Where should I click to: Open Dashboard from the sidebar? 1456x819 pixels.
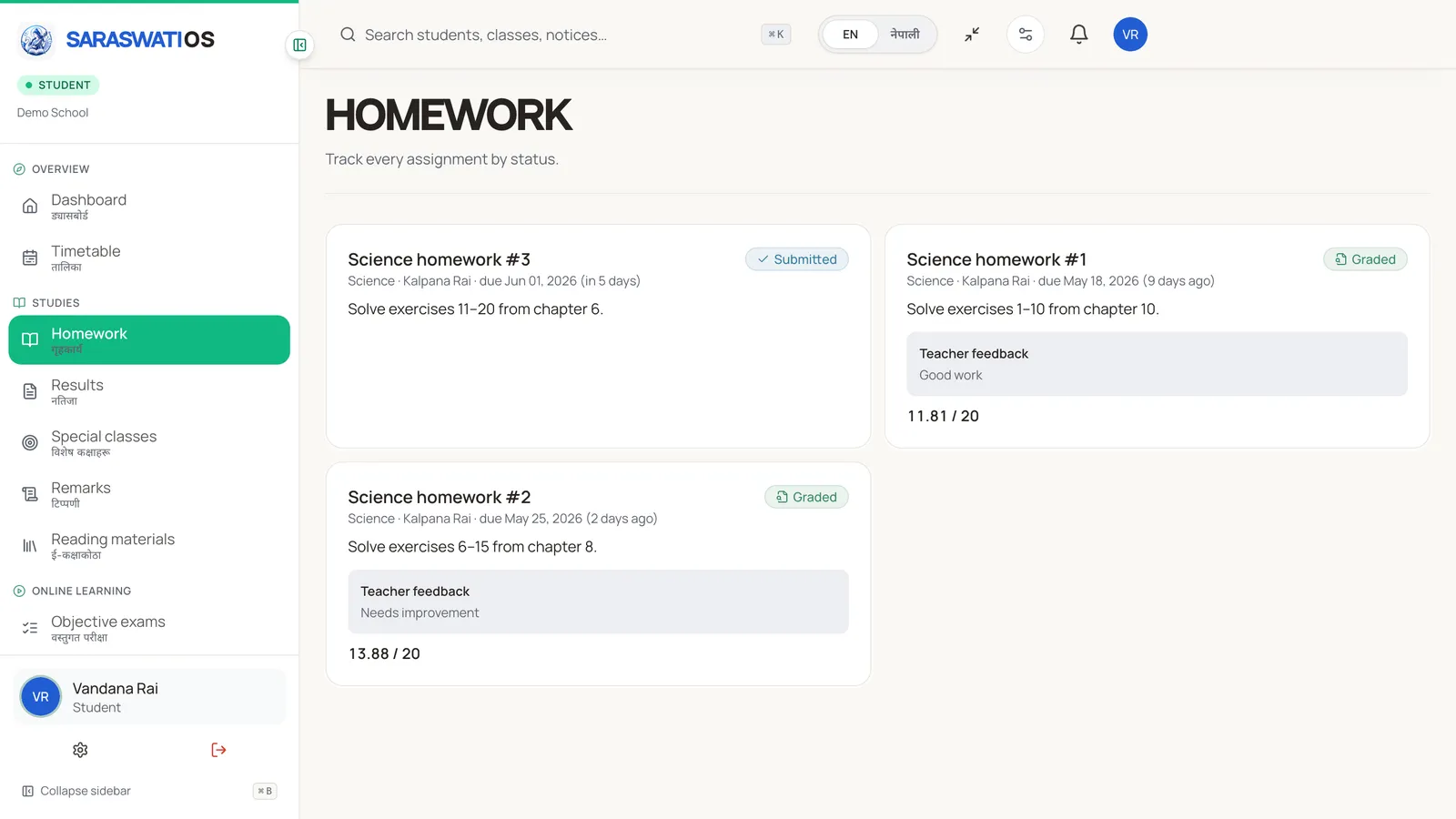(x=149, y=207)
